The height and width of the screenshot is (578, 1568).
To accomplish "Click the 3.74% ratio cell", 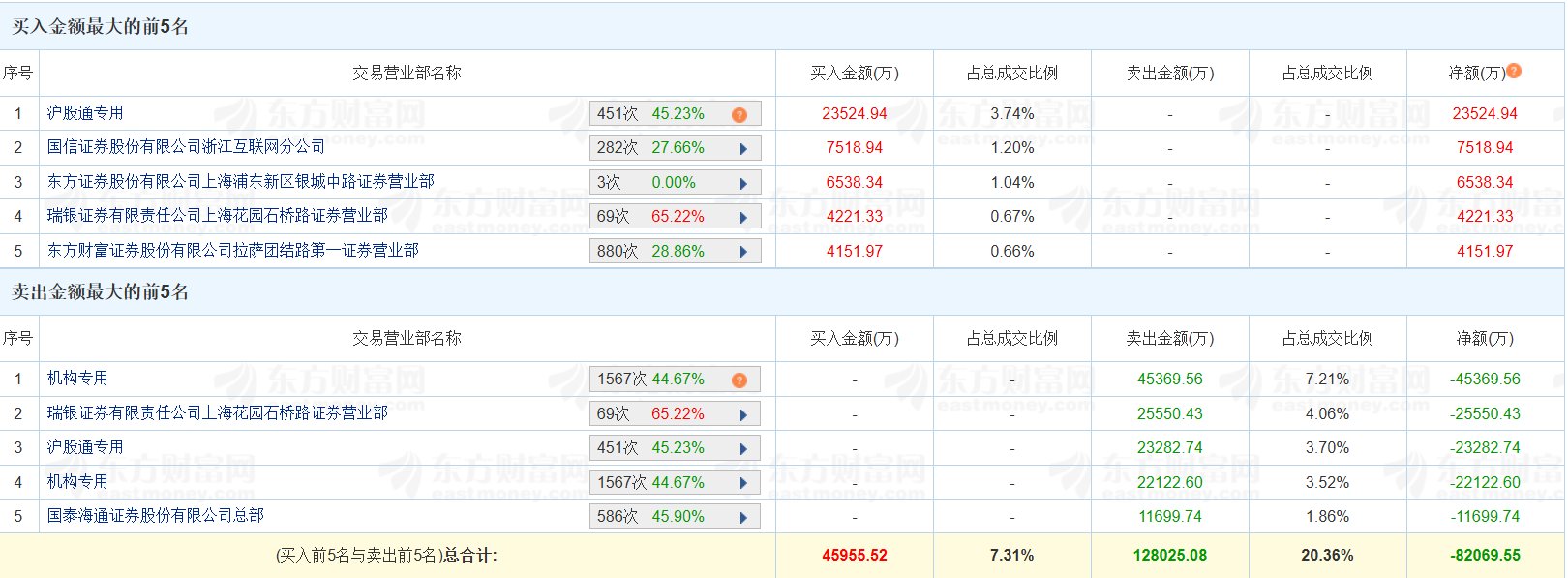I will [x=1012, y=114].
